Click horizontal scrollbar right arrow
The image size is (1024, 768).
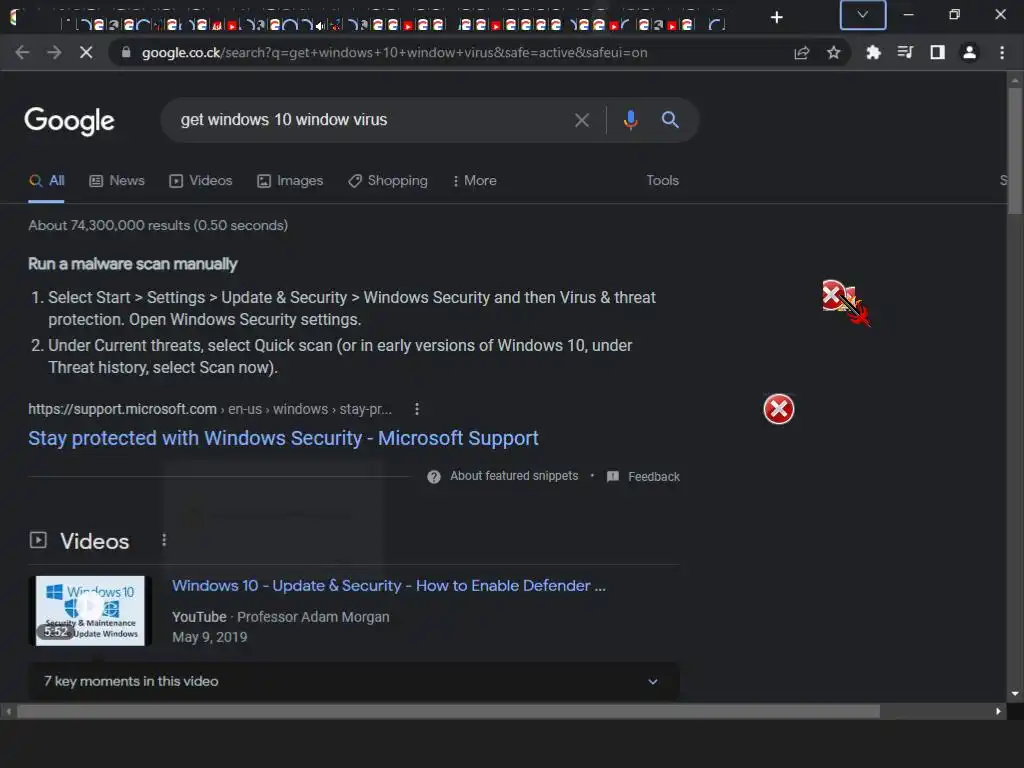click(998, 711)
